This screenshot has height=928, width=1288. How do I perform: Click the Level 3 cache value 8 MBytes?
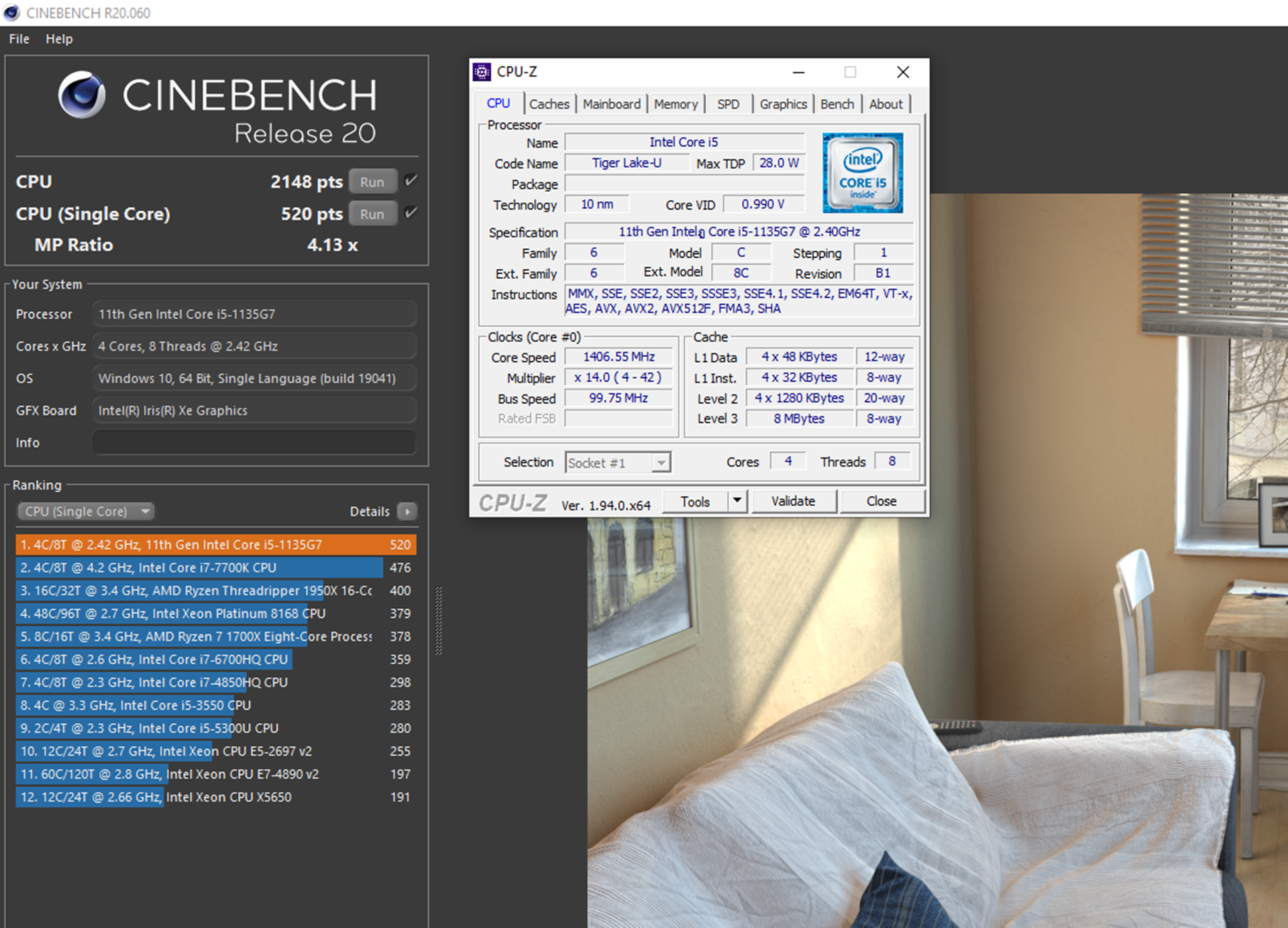(x=799, y=418)
